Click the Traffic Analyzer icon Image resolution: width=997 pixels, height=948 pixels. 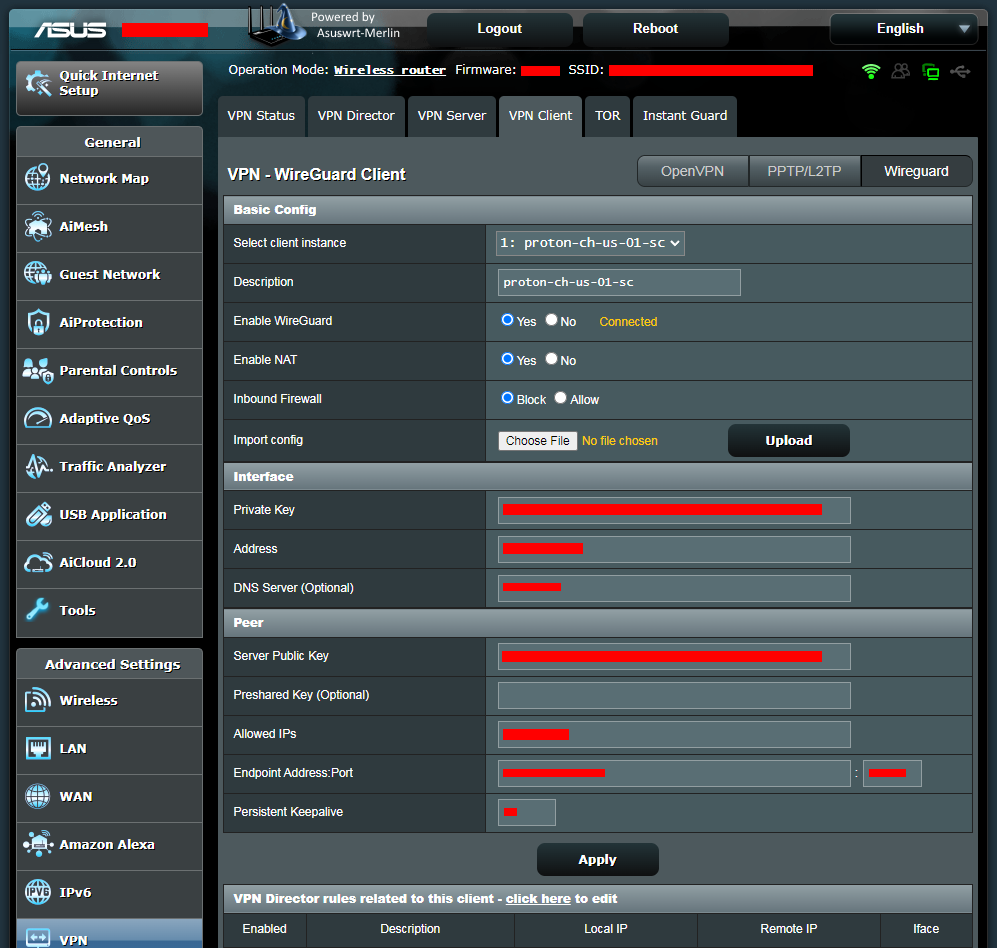(38, 466)
